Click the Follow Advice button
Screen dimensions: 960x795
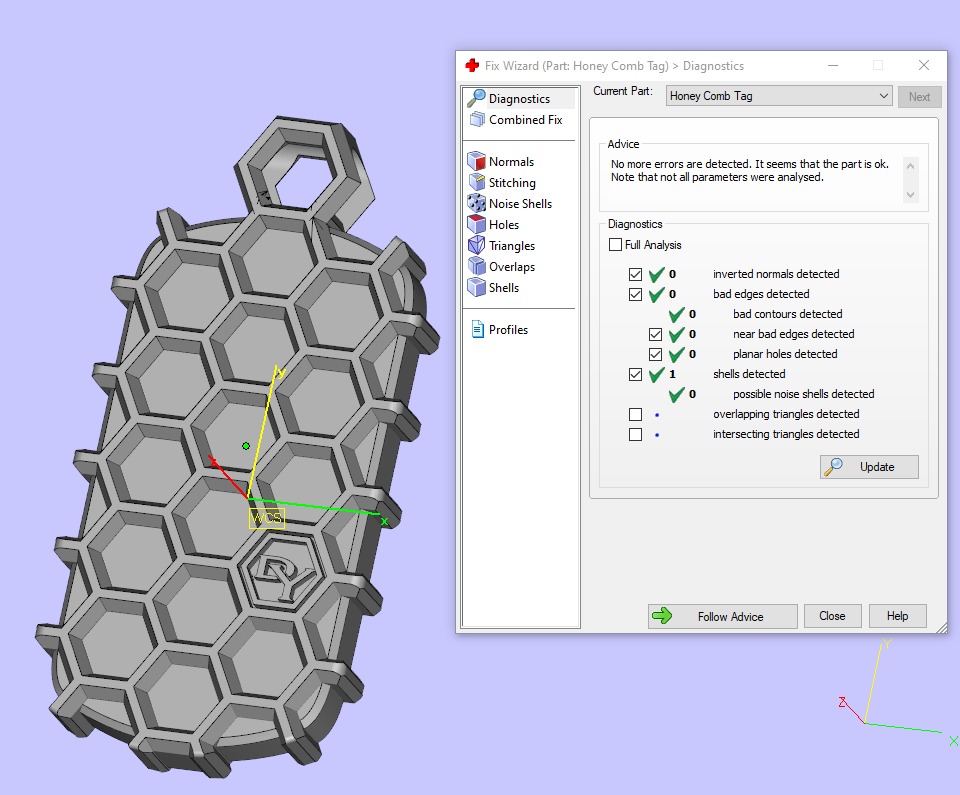[x=722, y=616]
